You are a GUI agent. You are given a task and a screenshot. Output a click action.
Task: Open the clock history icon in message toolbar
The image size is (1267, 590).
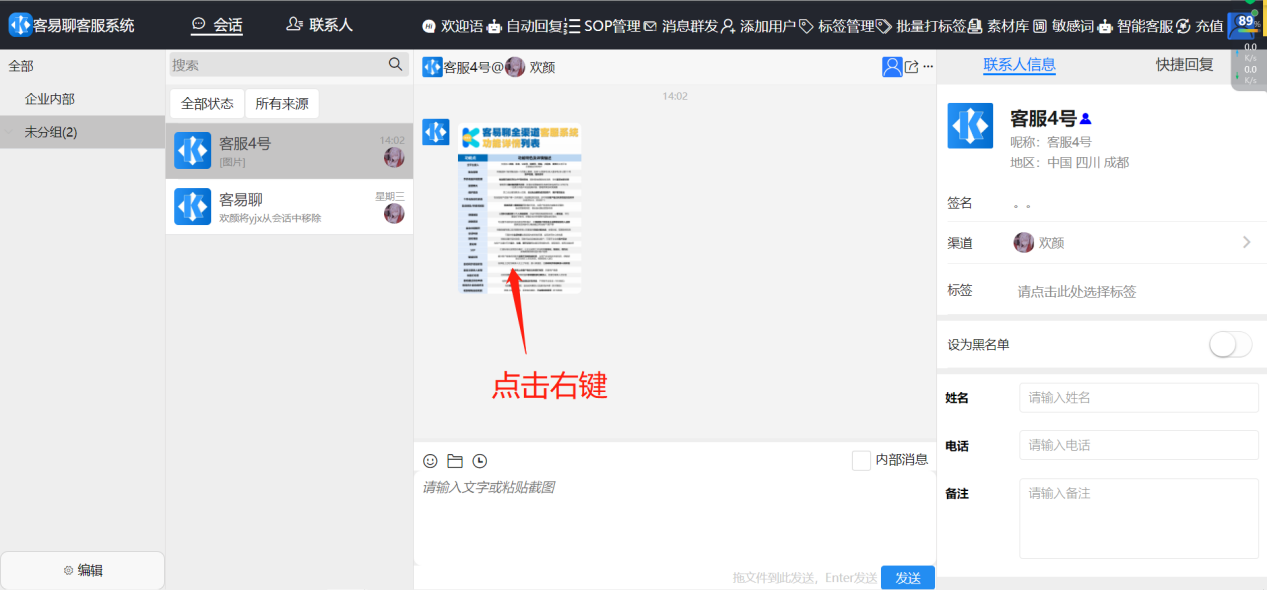click(x=480, y=461)
